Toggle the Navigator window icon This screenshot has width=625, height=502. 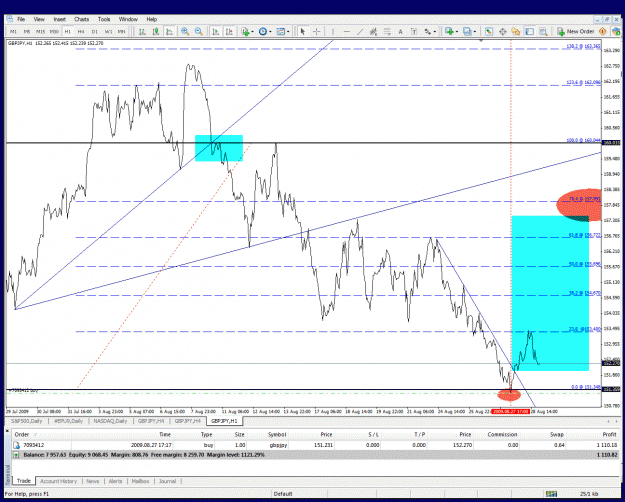[516, 31]
